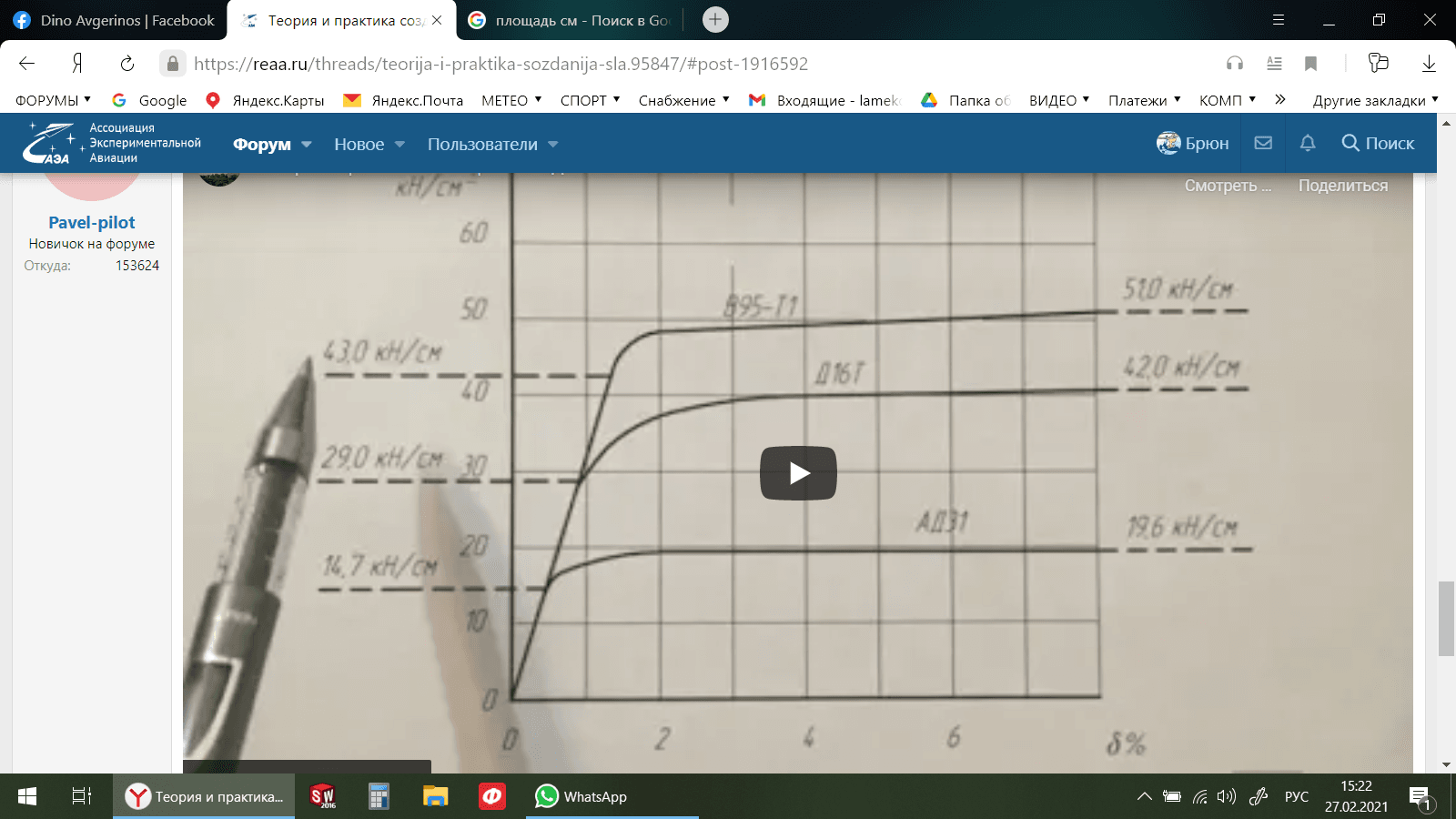Show hidden tray icons chevron

pyautogui.click(x=1144, y=796)
